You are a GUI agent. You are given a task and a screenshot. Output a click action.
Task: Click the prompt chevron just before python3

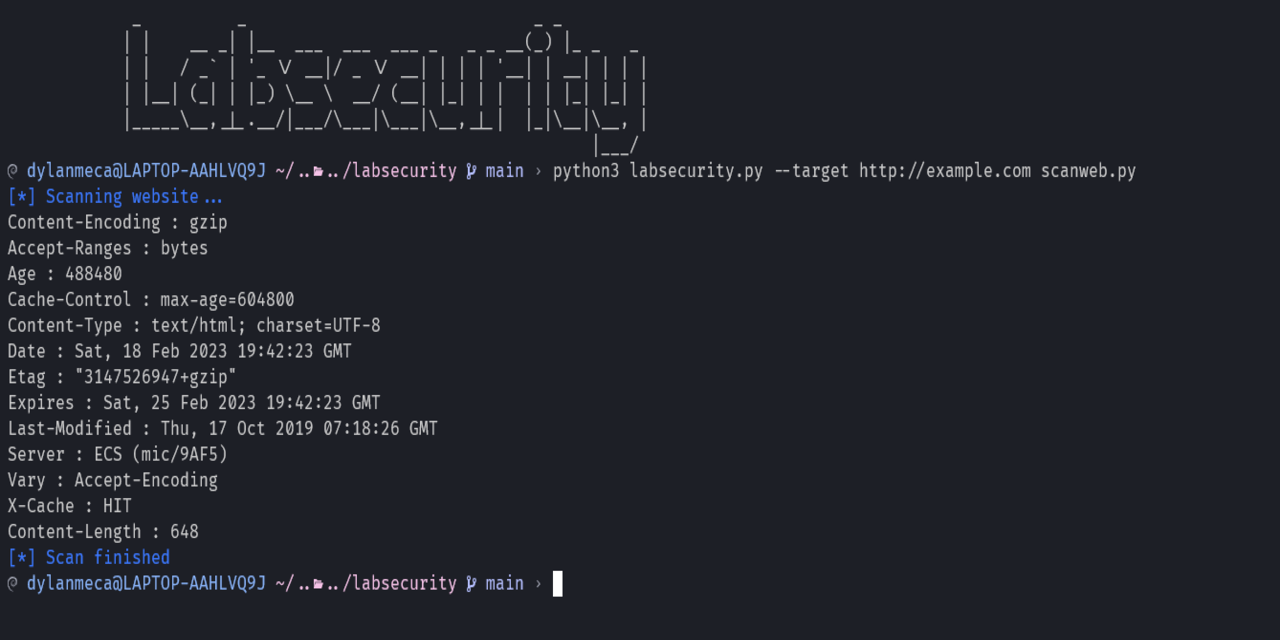[538, 171]
